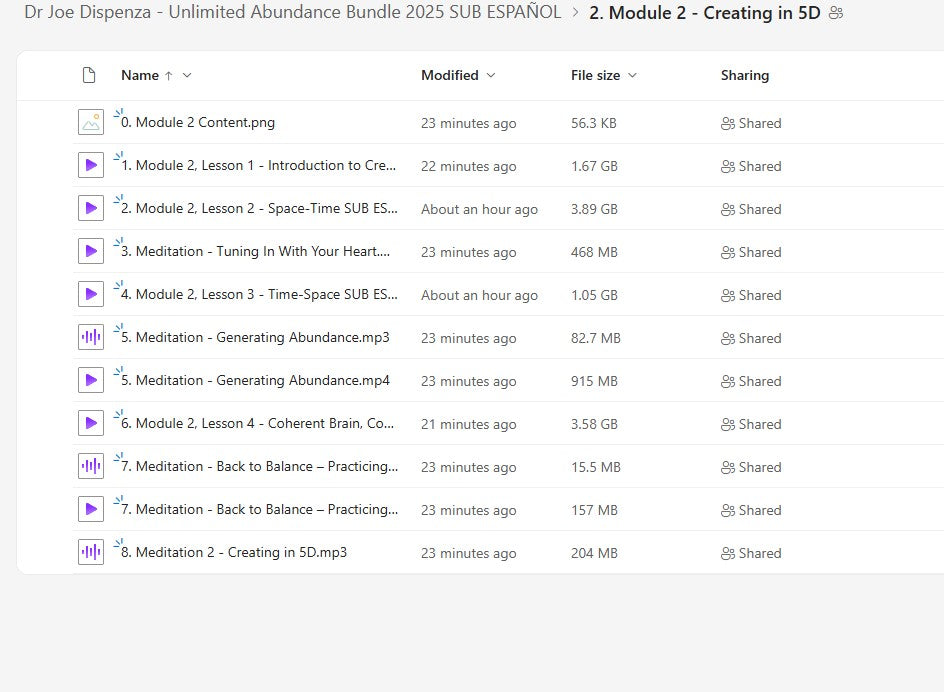Open the audio waveform icon for Generating Abundance.mp3

[91, 337]
